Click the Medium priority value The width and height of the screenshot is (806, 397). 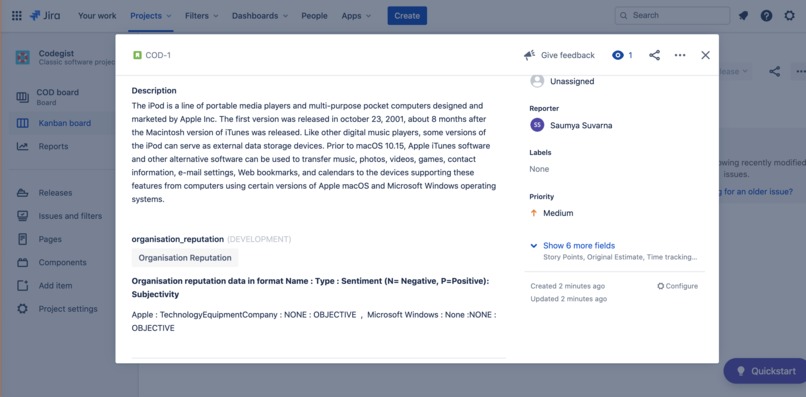pyautogui.click(x=558, y=213)
